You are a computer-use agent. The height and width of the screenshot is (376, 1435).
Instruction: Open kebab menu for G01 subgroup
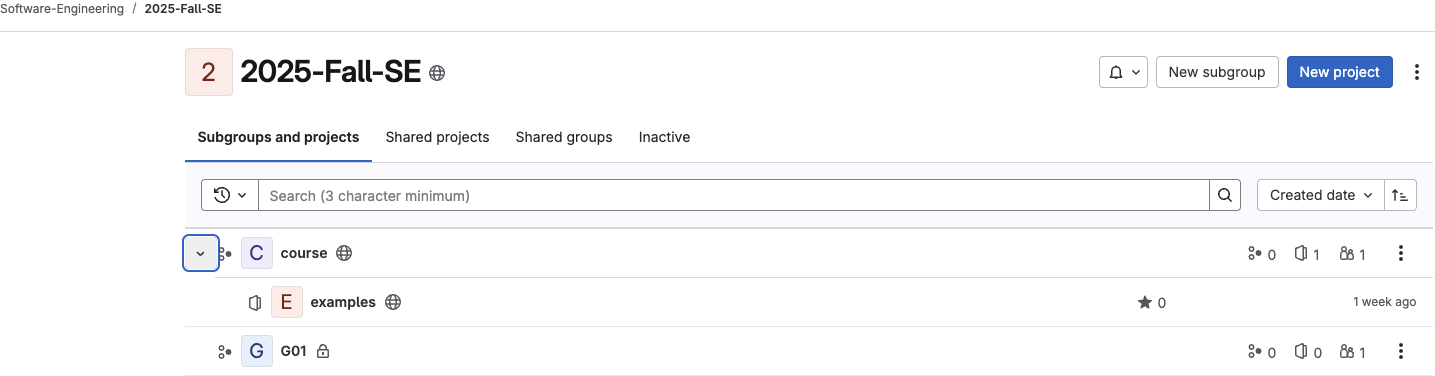[1401, 351]
